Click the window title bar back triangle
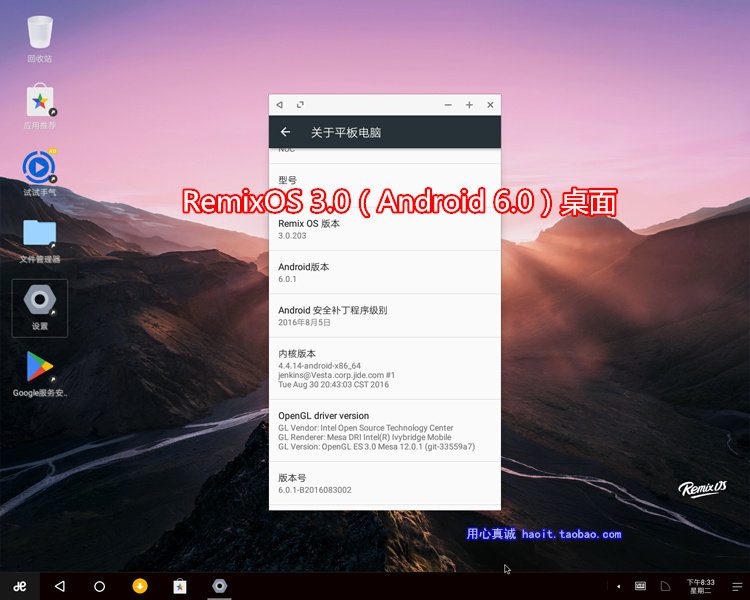Viewport: 750px width, 600px height. click(280, 105)
